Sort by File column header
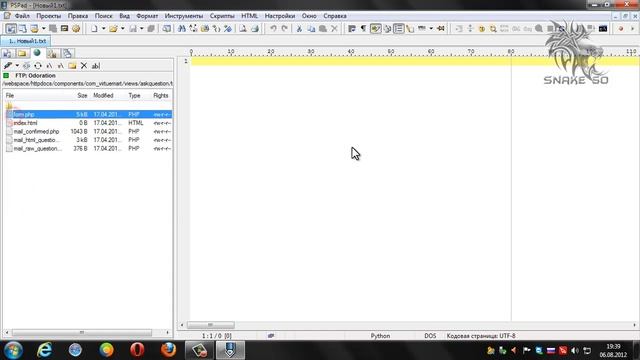 (10, 96)
